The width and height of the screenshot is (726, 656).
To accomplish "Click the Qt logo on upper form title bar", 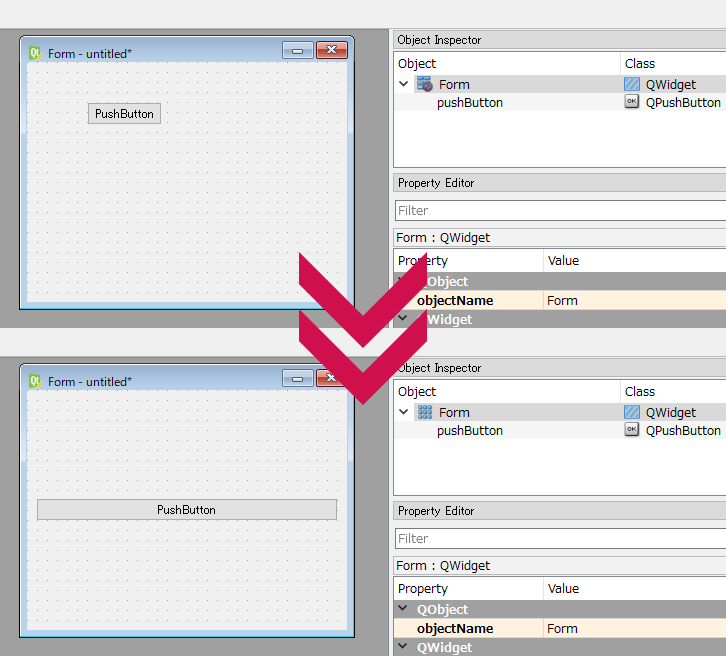I will tap(35, 53).
